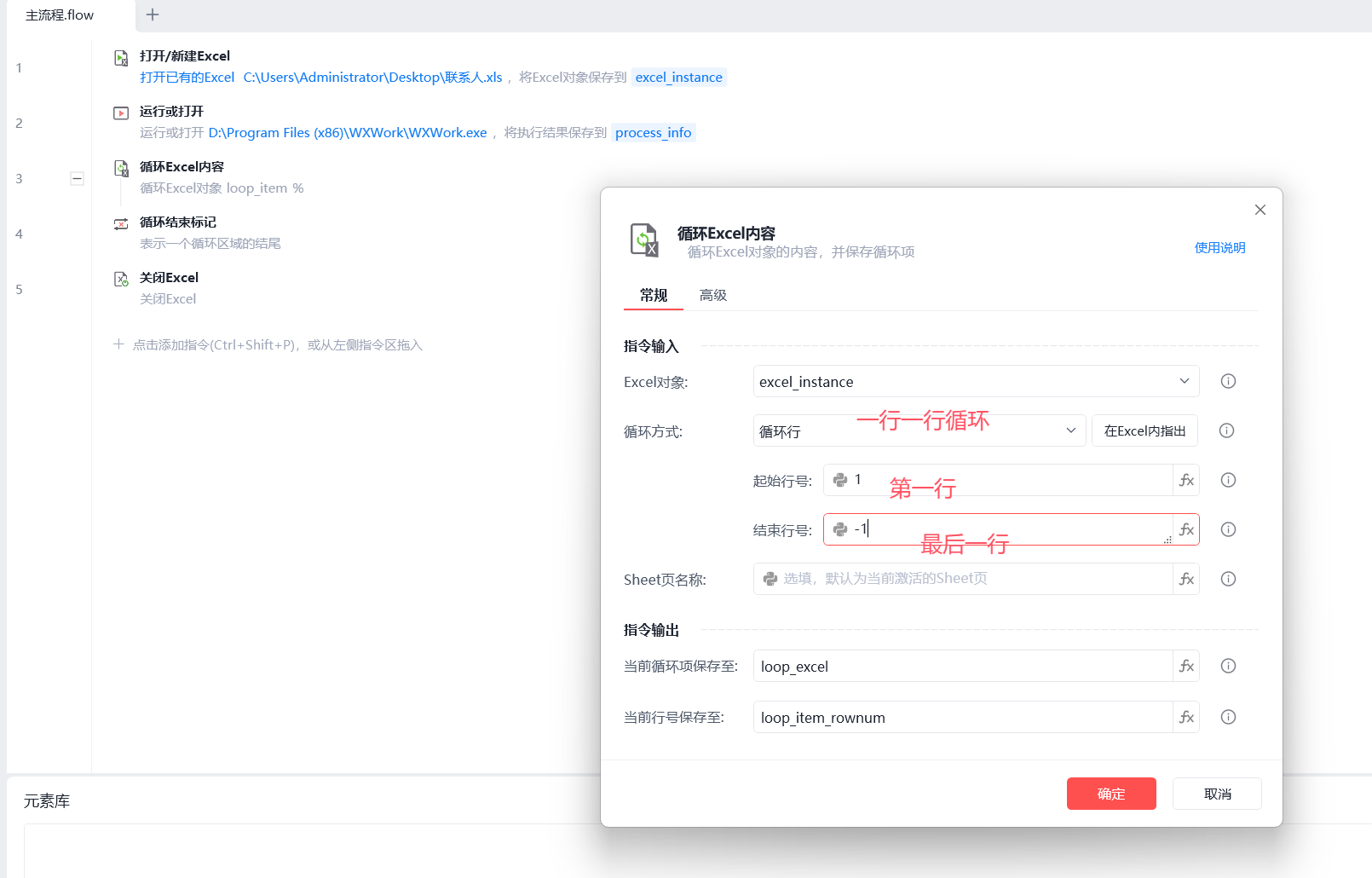The image size is (1372, 878).
Task: Click the Open/New Excel step icon
Action: tap(121, 58)
